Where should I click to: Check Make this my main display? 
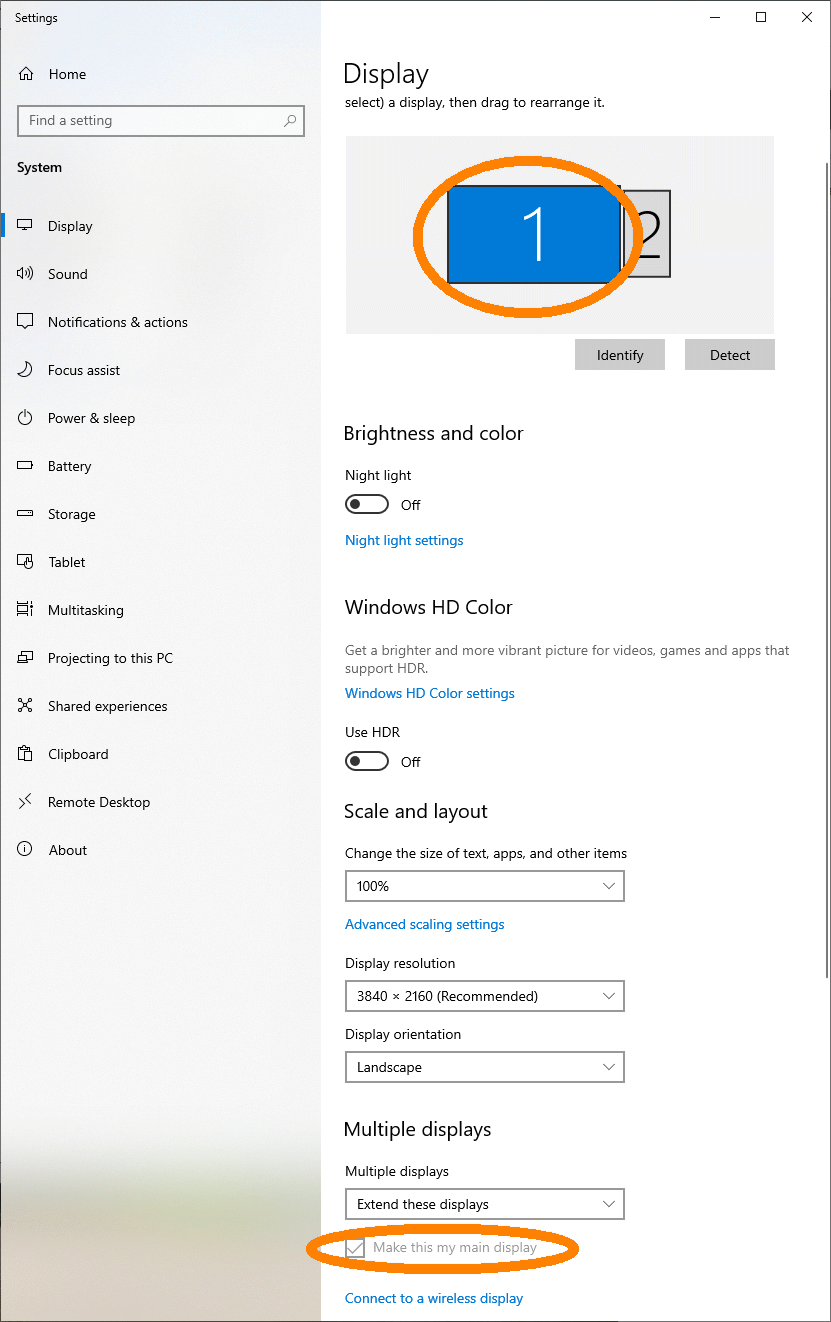(355, 1248)
